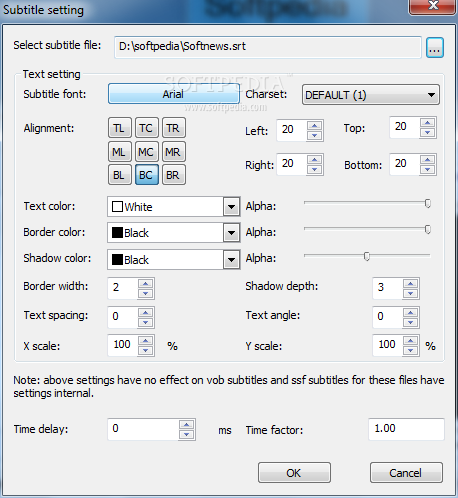Click the browse button for subtitle file

tap(435, 48)
